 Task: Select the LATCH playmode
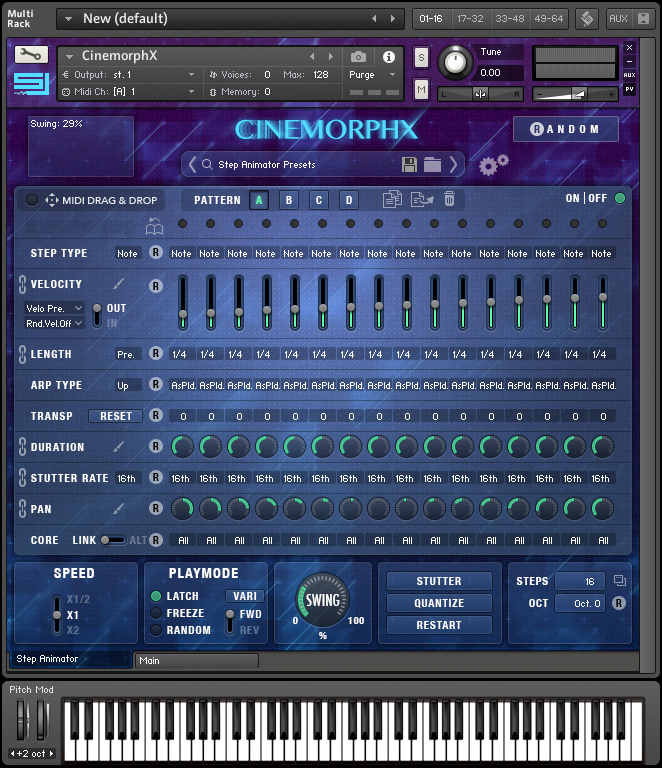[x=156, y=596]
